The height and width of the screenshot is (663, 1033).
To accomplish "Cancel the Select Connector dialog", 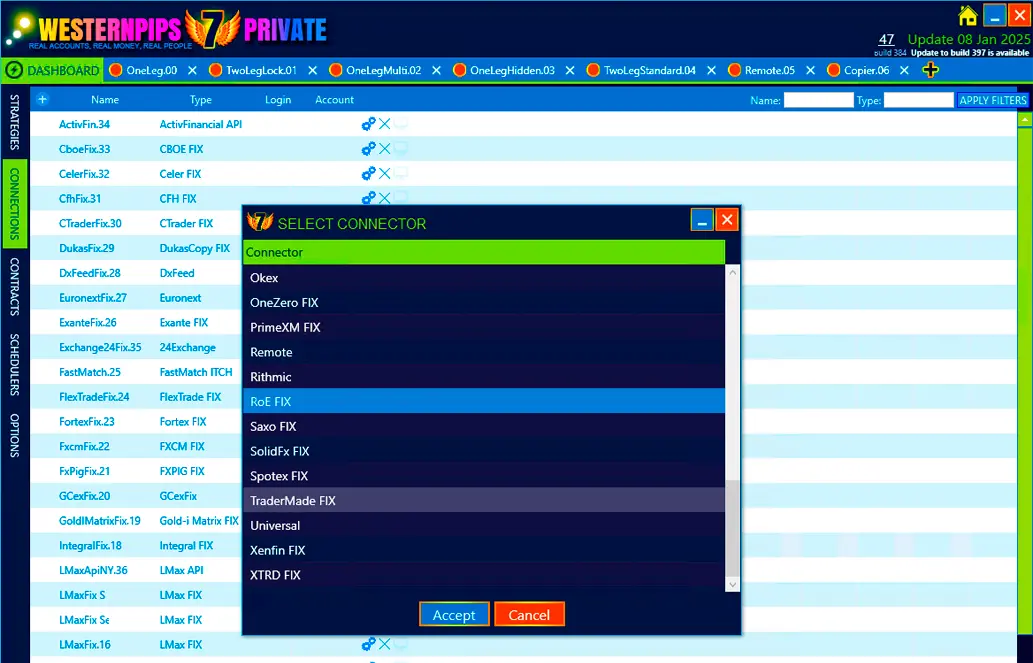I will tap(529, 615).
